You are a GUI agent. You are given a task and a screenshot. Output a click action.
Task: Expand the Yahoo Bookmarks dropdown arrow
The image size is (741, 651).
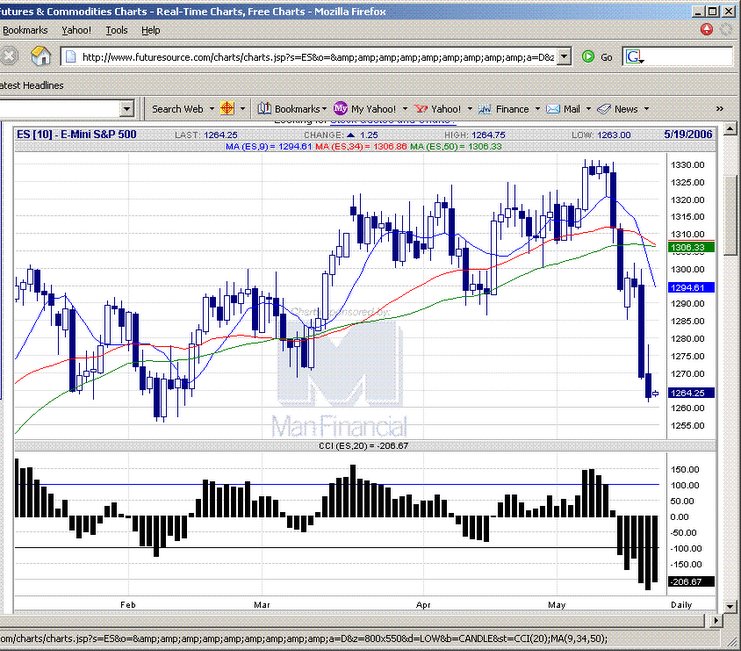324,109
